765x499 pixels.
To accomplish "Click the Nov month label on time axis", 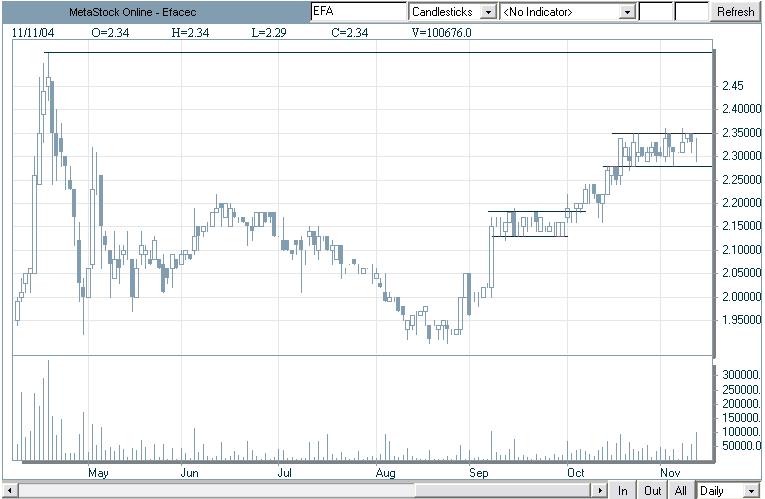I will pos(670,473).
